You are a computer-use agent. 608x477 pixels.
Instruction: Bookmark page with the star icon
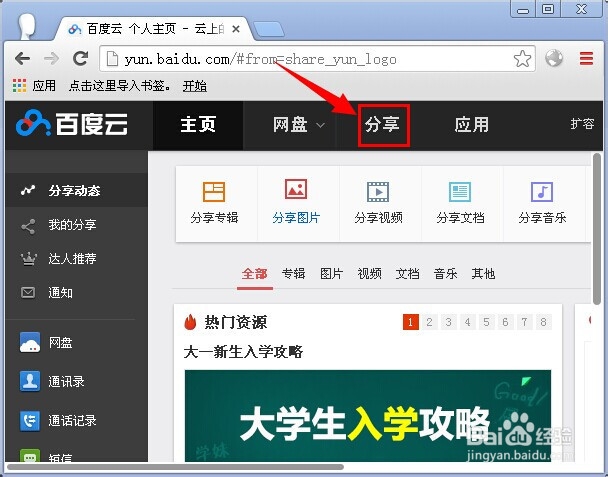[522, 59]
